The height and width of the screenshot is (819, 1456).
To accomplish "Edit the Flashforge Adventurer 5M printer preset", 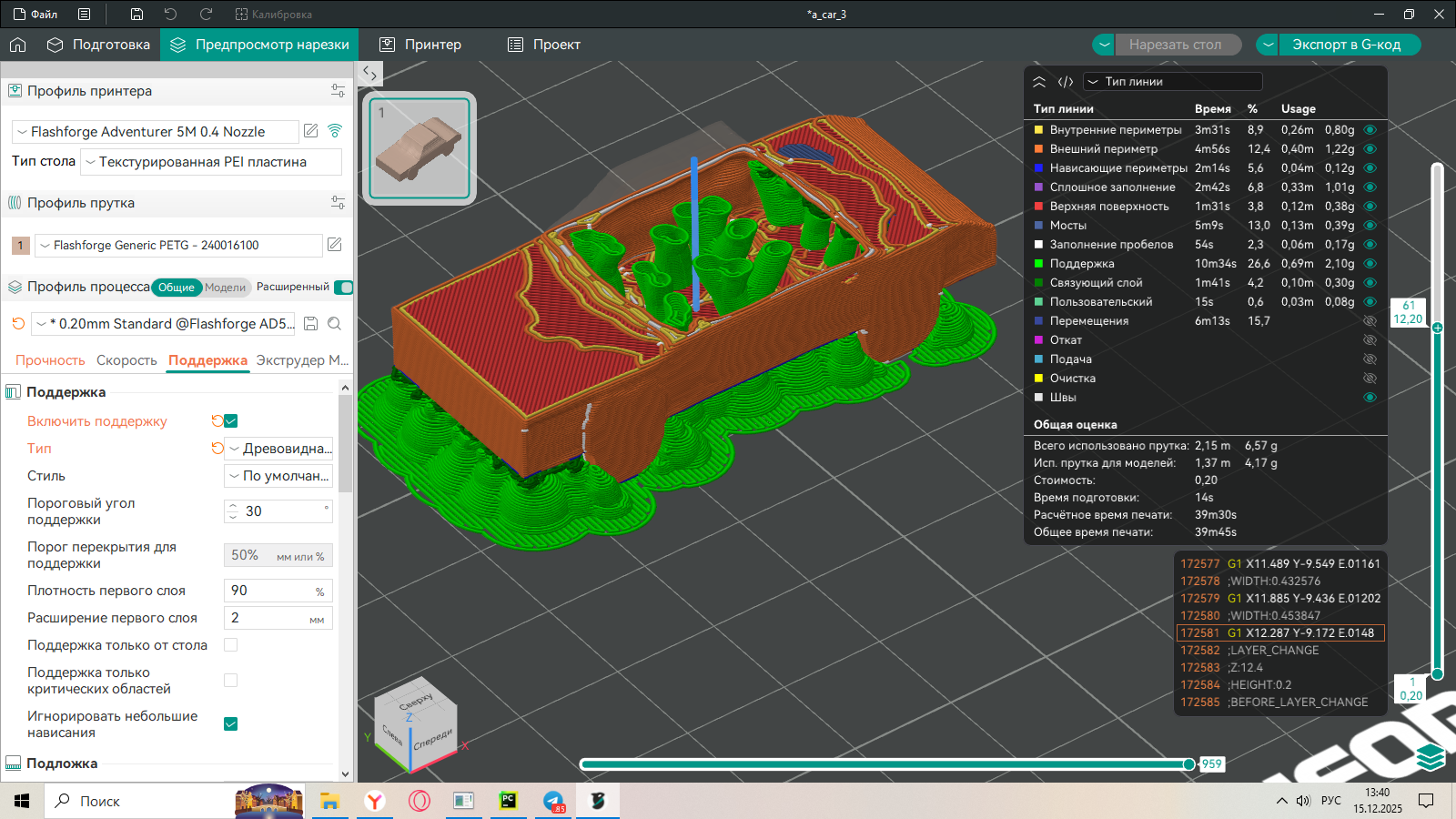I will [x=311, y=131].
